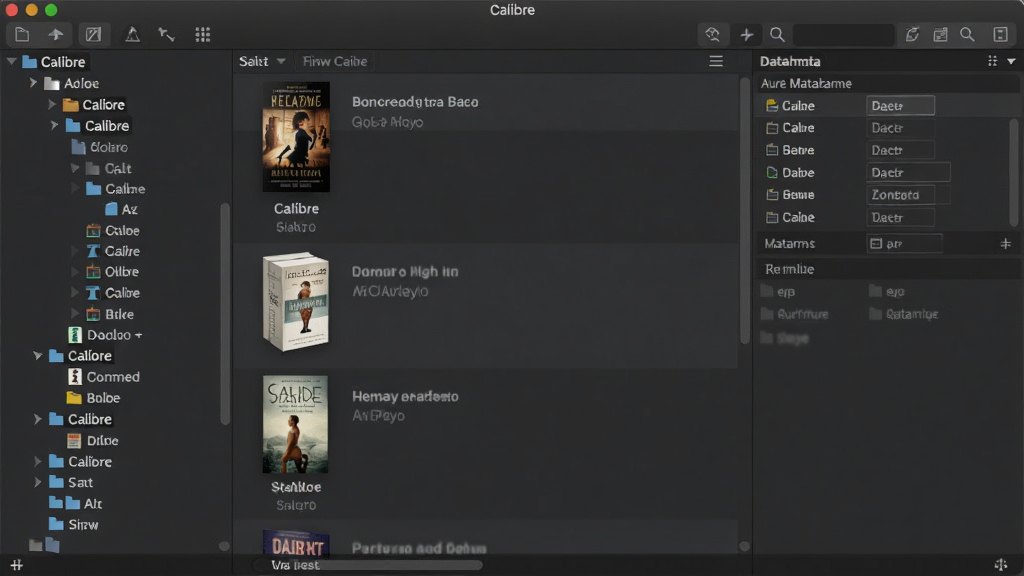This screenshot has width=1024, height=576.
Task: Click the sidebar tree vertical scrollbar
Action: [x=225, y=313]
